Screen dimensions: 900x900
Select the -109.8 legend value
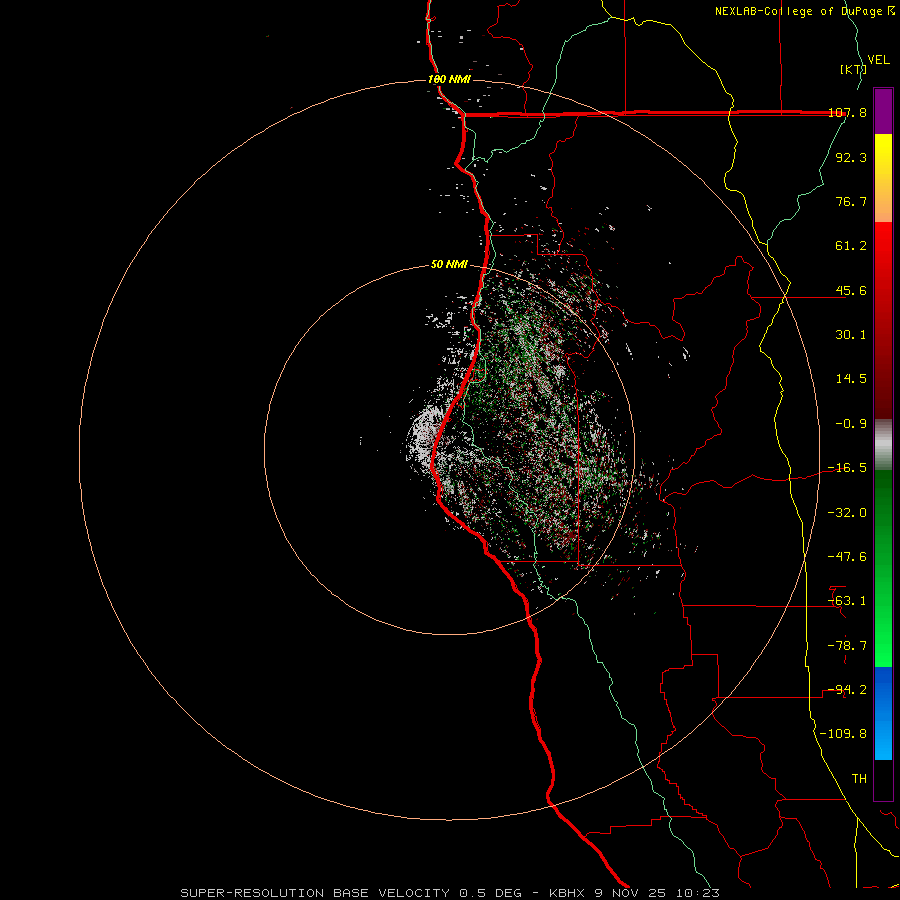[843, 734]
